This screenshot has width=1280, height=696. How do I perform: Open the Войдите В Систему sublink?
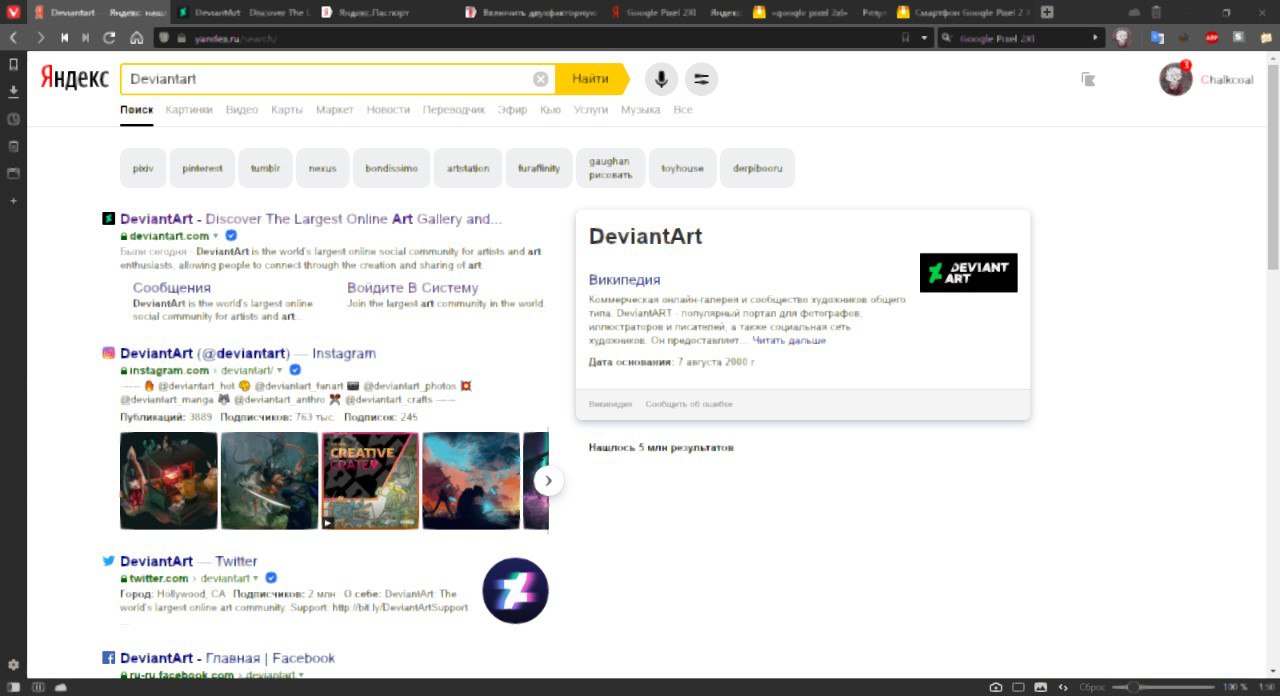click(x=413, y=288)
